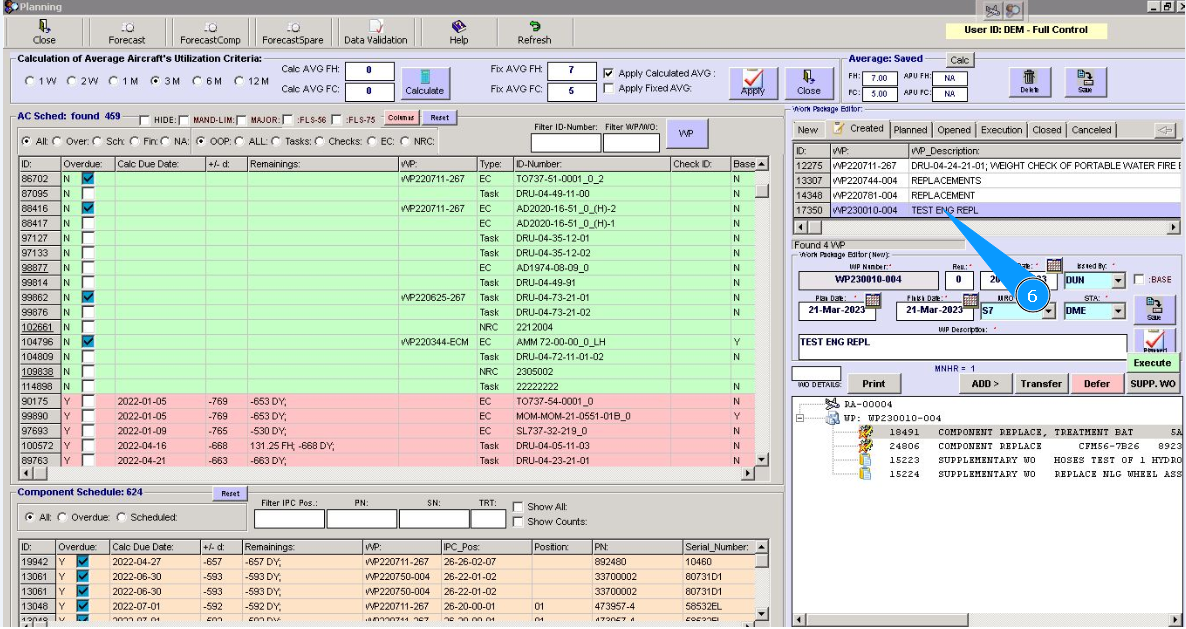Click the ForecastComp toolbar icon
Image resolution: width=1186 pixels, height=629 pixels.
(x=209, y=32)
